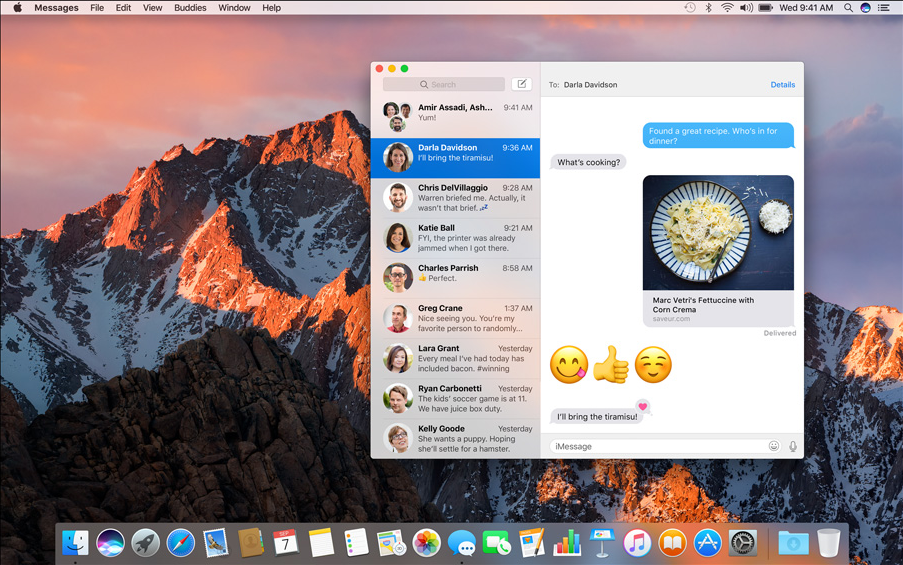Select Chris DelVillaggio conversation
903x565 pixels.
pyautogui.click(x=456, y=198)
